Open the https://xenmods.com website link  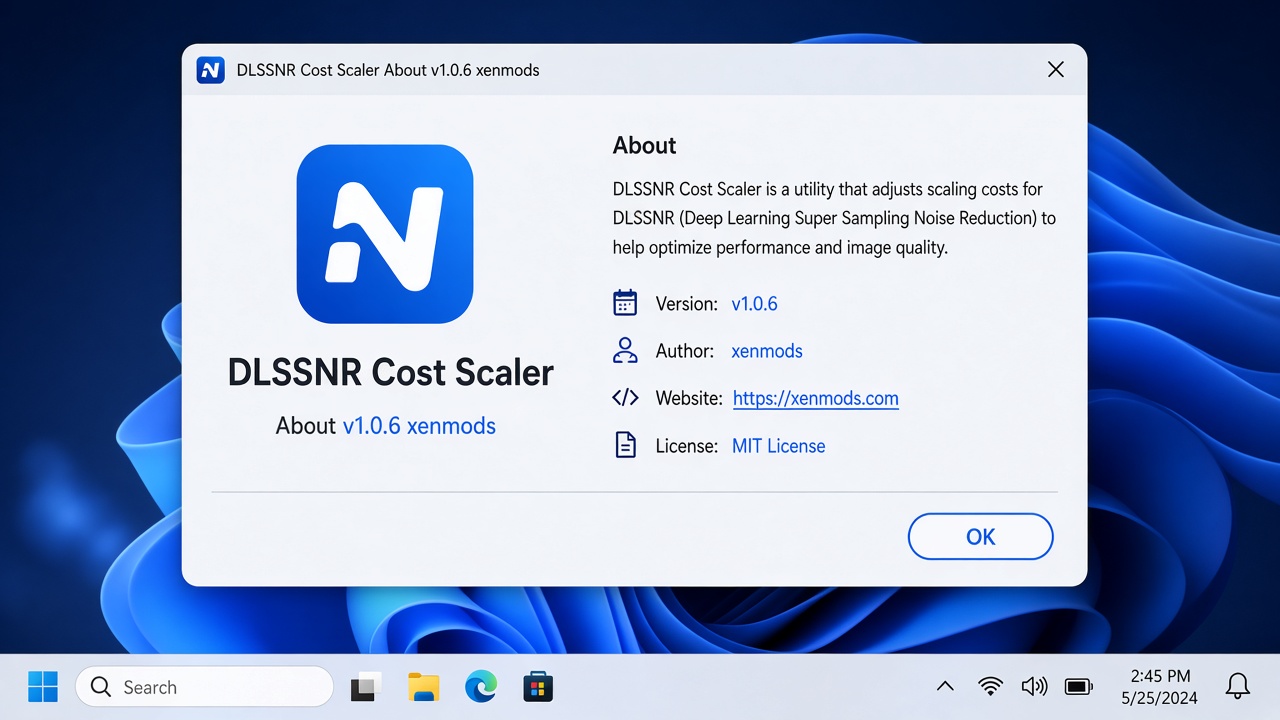[816, 398]
